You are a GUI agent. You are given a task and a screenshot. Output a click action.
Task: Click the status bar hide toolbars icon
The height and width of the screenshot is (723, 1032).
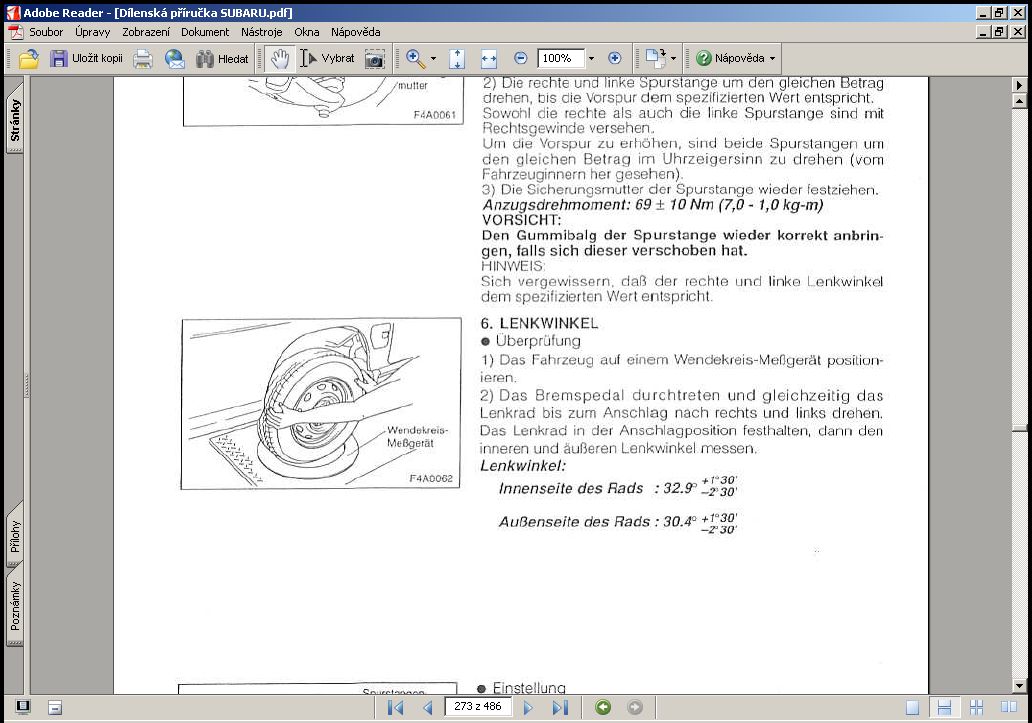pos(55,708)
